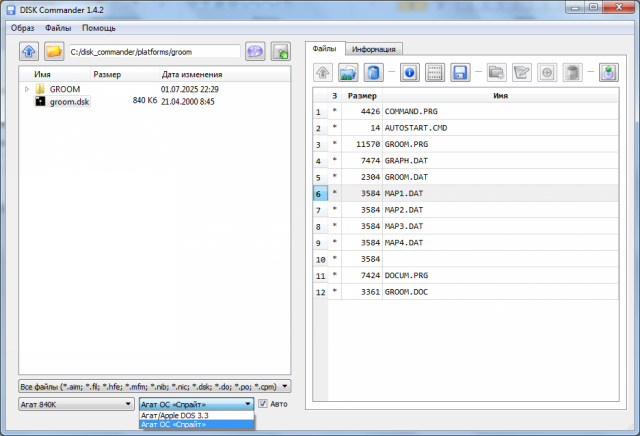Click the right table Размер column header

coord(362,96)
